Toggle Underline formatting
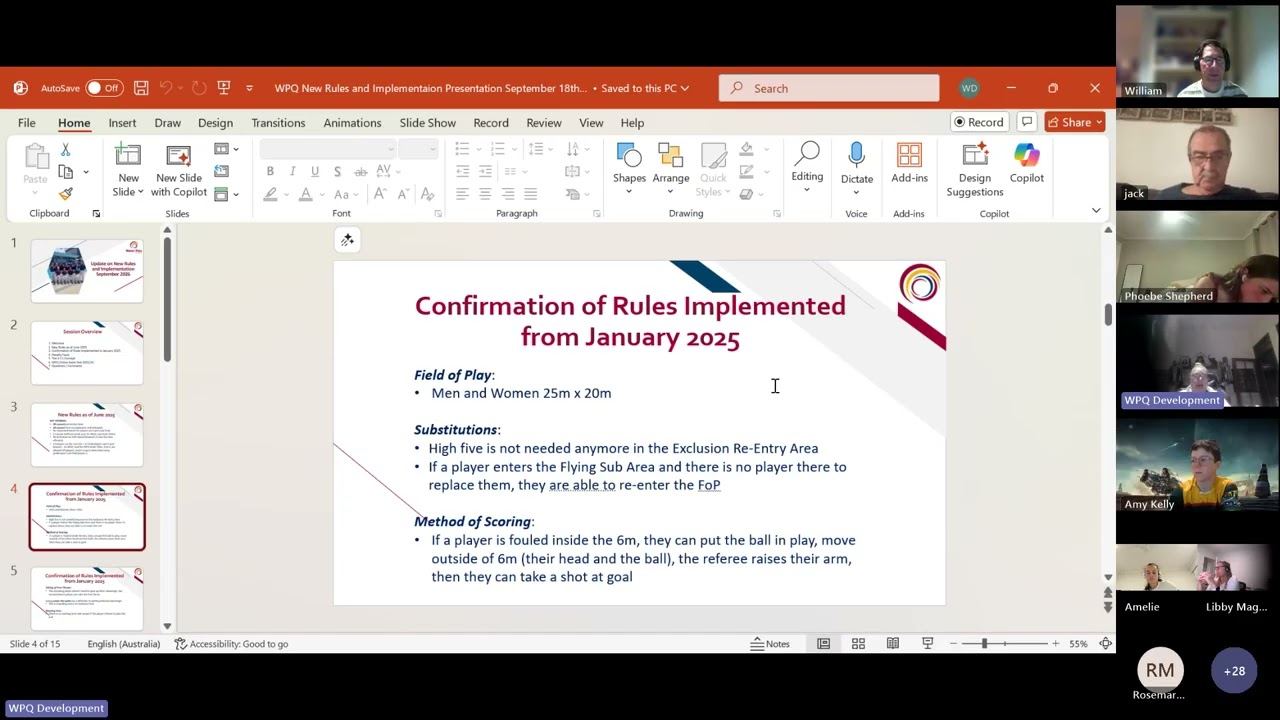This screenshot has width=1280, height=720. 315,171
